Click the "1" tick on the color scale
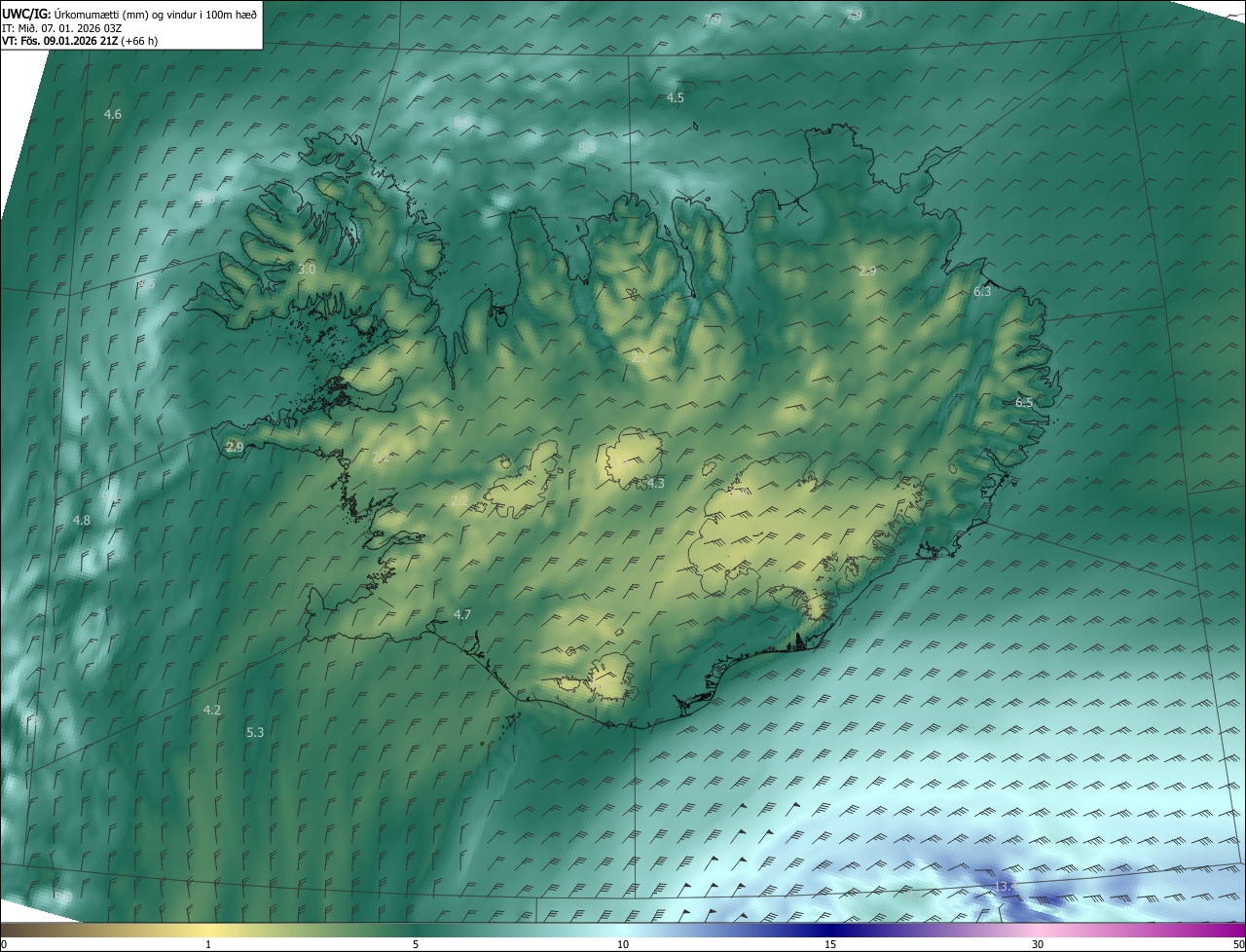Viewport: 1246px width, 952px height. click(208, 944)
